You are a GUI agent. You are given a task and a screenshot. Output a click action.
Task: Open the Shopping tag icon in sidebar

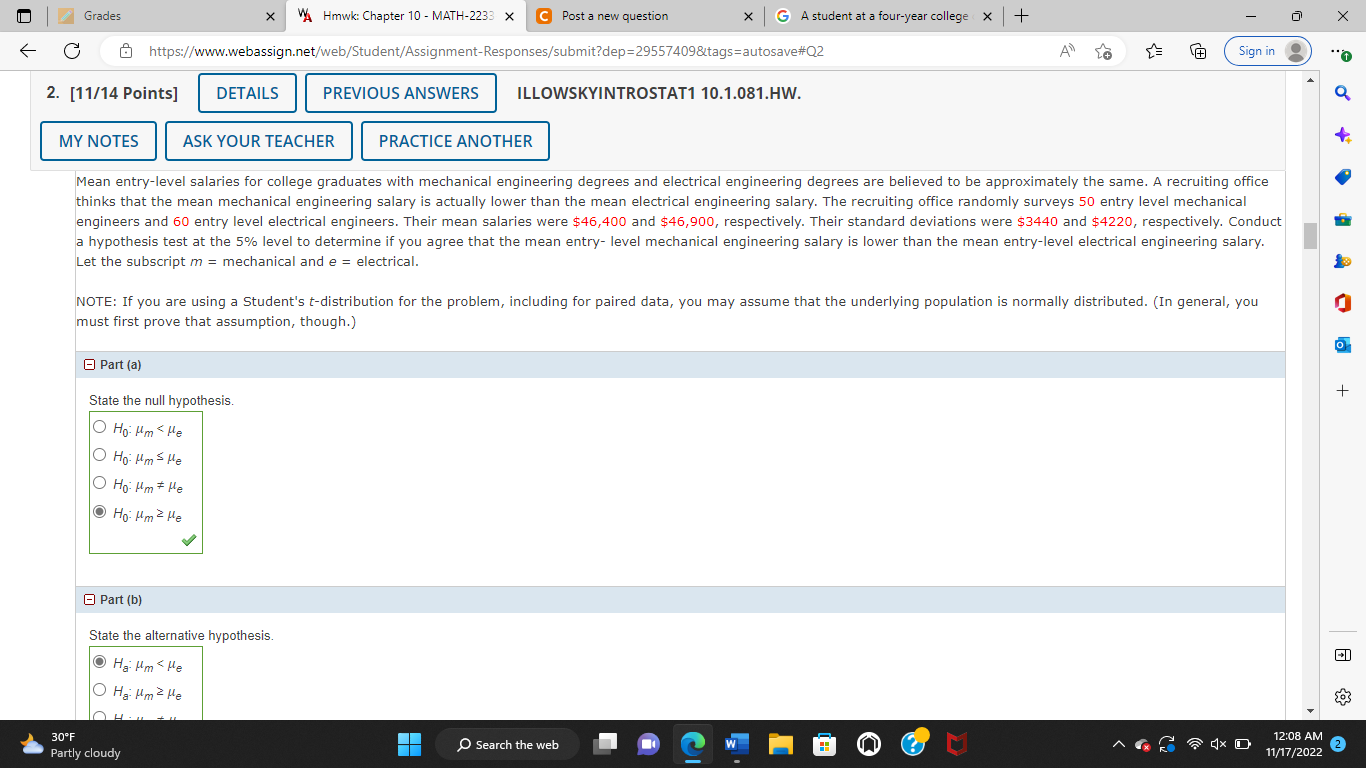point(1343,177)
